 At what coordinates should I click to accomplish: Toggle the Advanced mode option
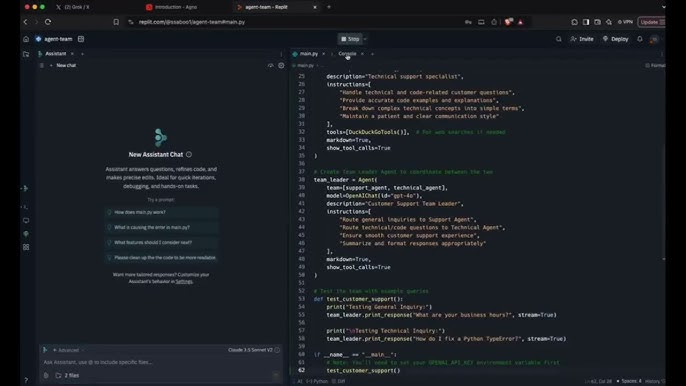pyautogui.click(x=66, y=350)
